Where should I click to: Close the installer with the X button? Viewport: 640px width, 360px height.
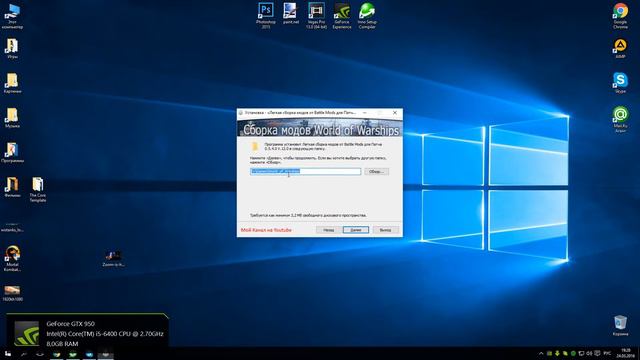(395, 113)
